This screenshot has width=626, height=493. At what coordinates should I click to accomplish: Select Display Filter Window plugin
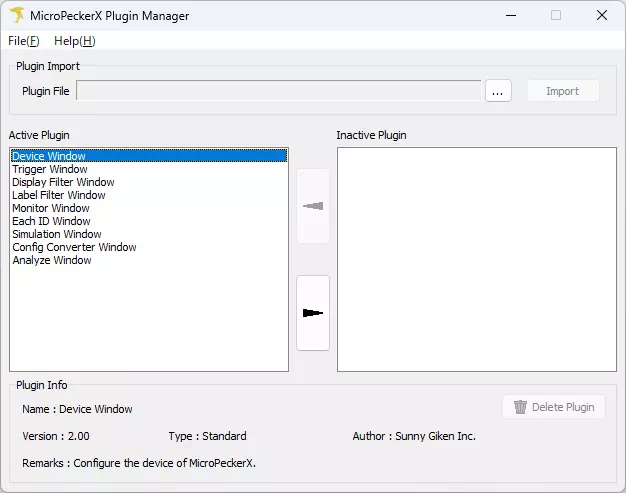coord(149,182)
